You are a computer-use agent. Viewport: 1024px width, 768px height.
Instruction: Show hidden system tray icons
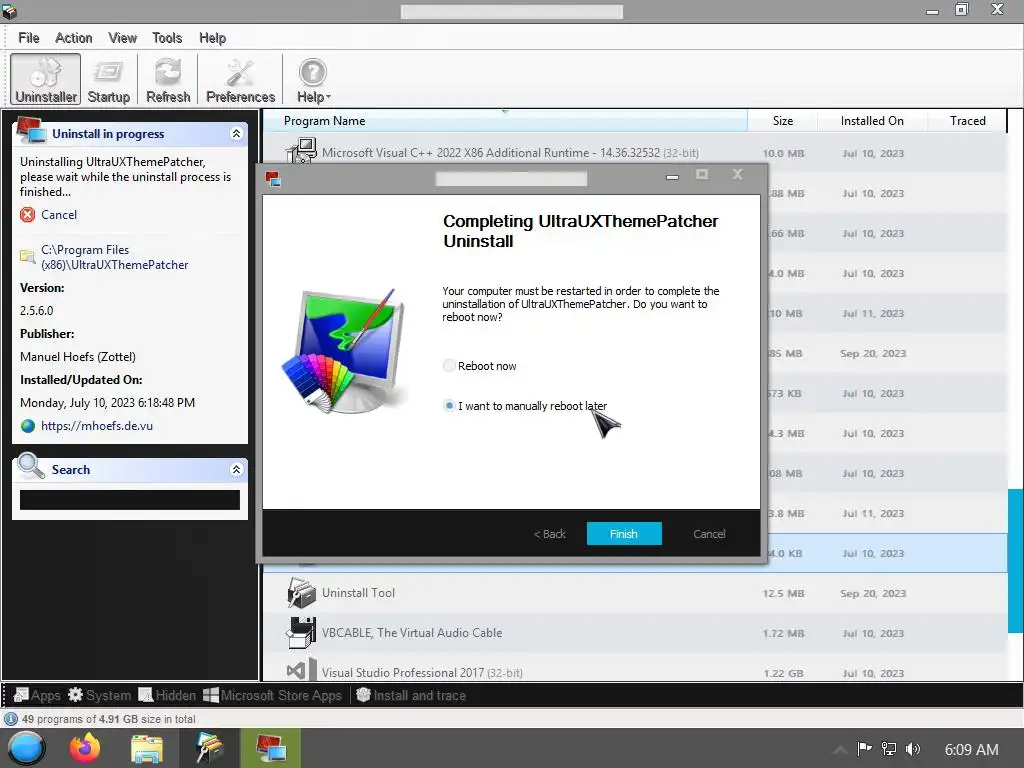[840, 750]
